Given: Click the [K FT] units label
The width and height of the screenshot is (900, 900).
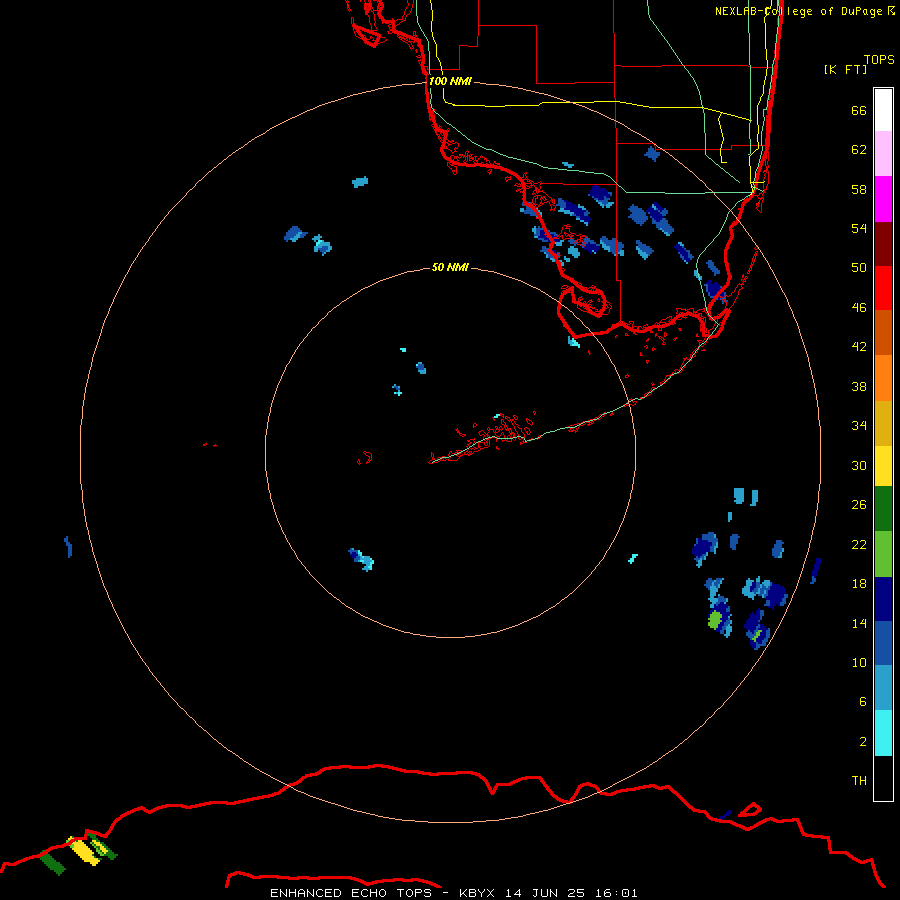Looking at the screenshot, I should point(845,69).
